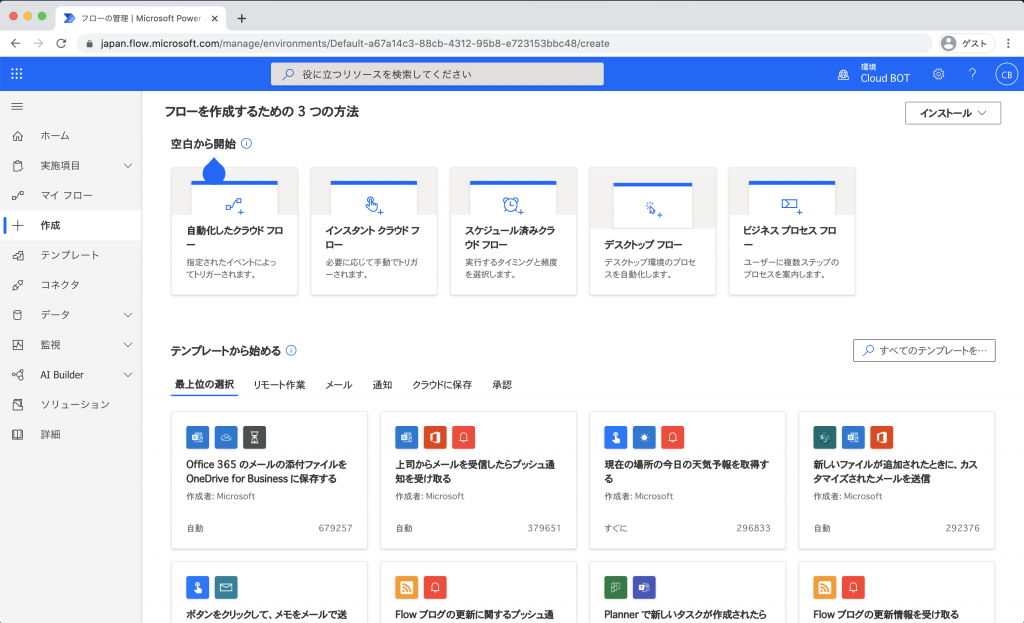Viewport: 1024px width, 623px height.
Task: Click the business process flow icon
Action: click(x=792, y=206)
